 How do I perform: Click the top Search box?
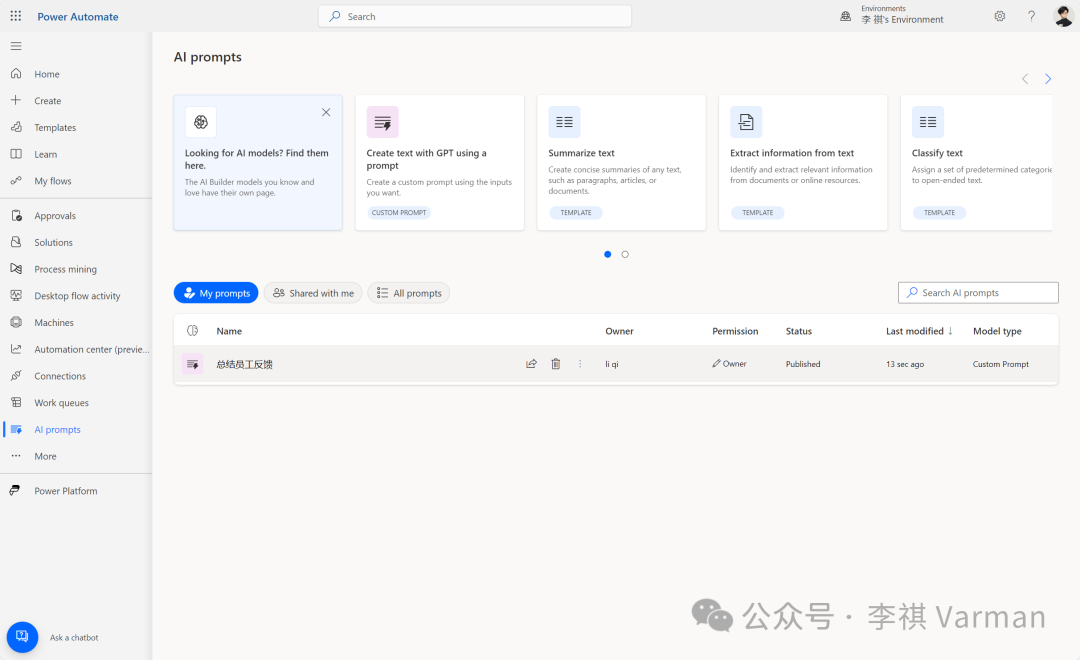475,16
